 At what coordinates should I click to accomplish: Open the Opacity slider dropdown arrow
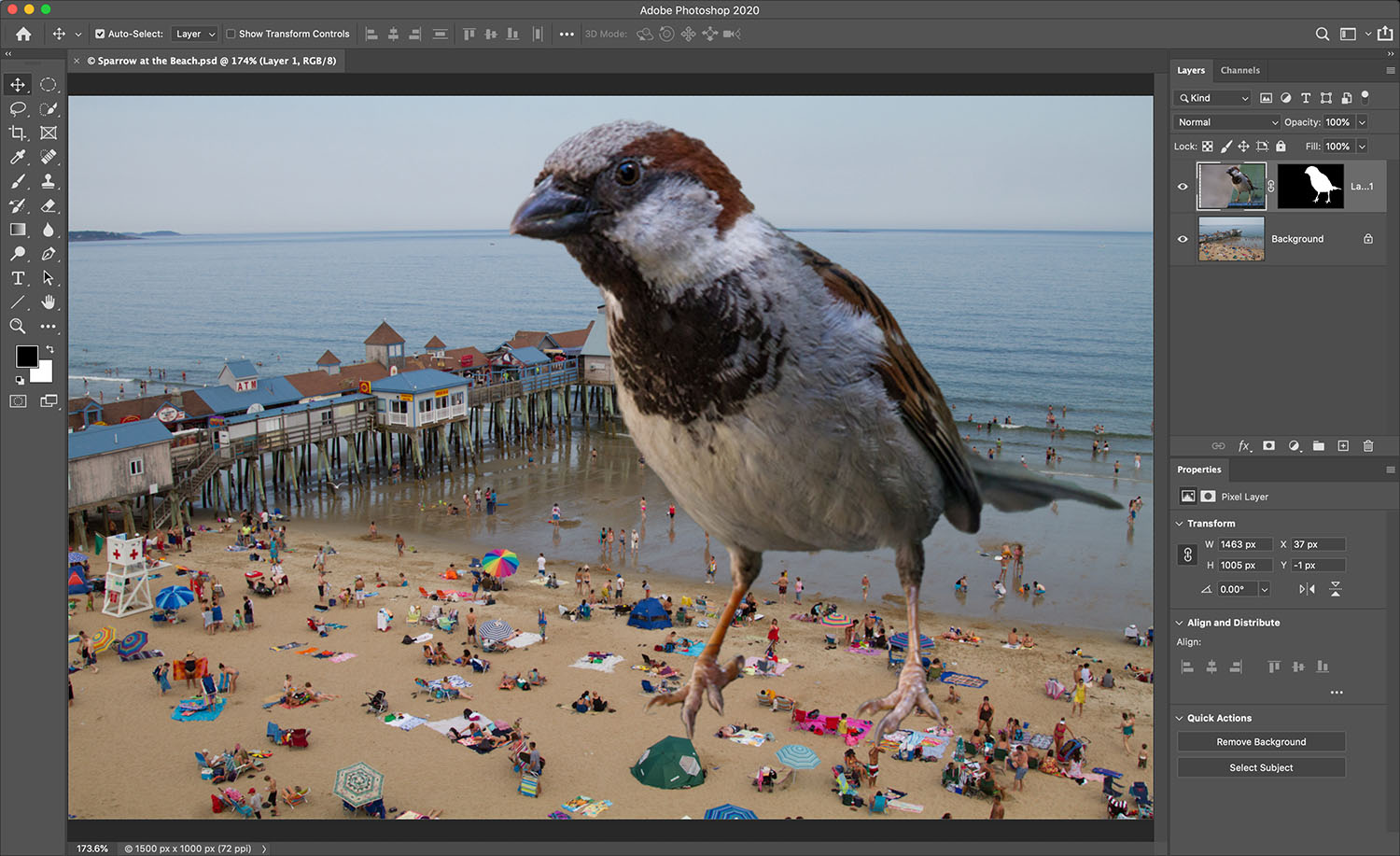click(1362, 122)
